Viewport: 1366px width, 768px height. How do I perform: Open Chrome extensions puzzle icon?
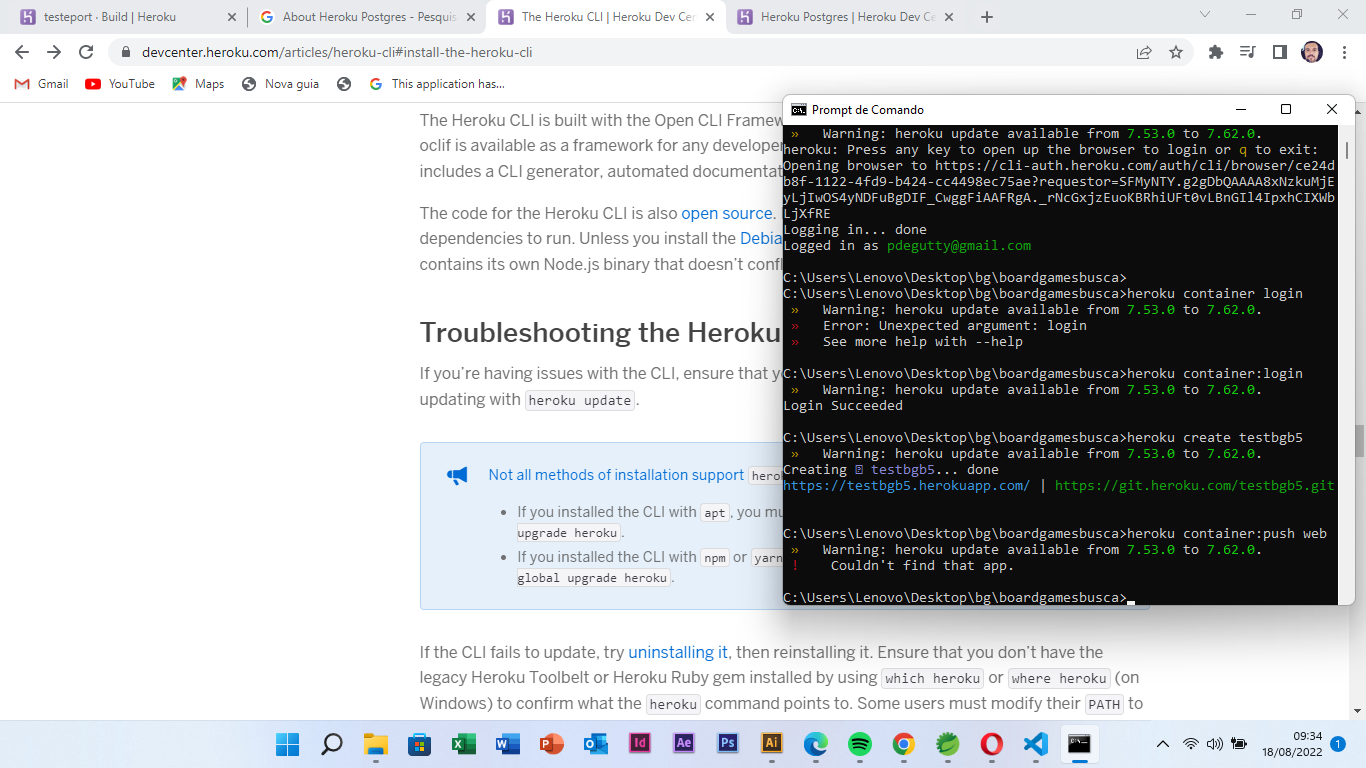pos(1216,52)
